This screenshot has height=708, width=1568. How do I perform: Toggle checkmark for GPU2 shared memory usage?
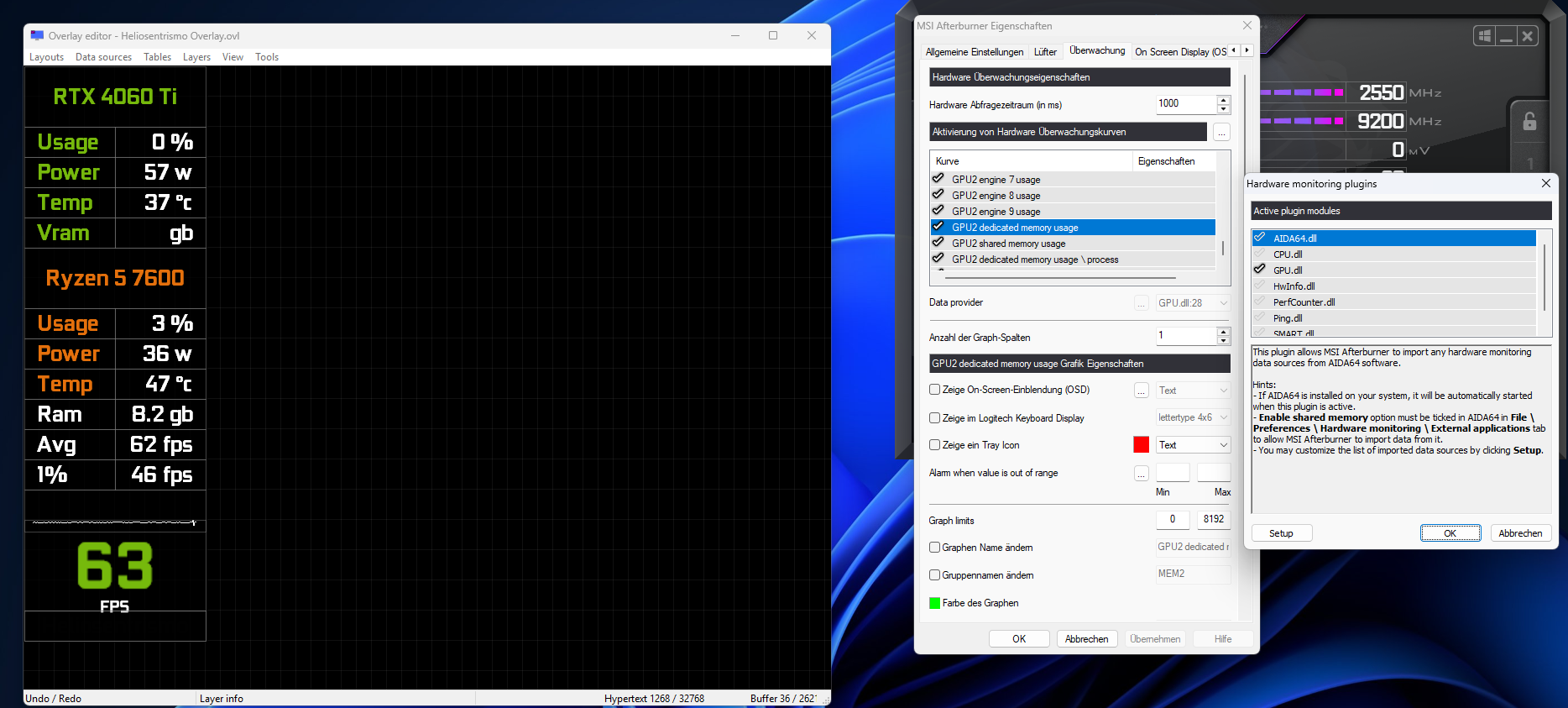click(x=938, y=243)
